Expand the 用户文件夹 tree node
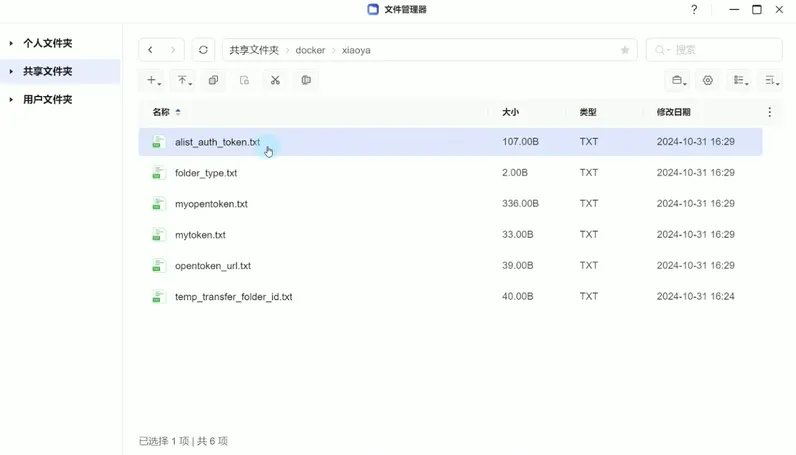Screen dimensions: 796x455 11,100
